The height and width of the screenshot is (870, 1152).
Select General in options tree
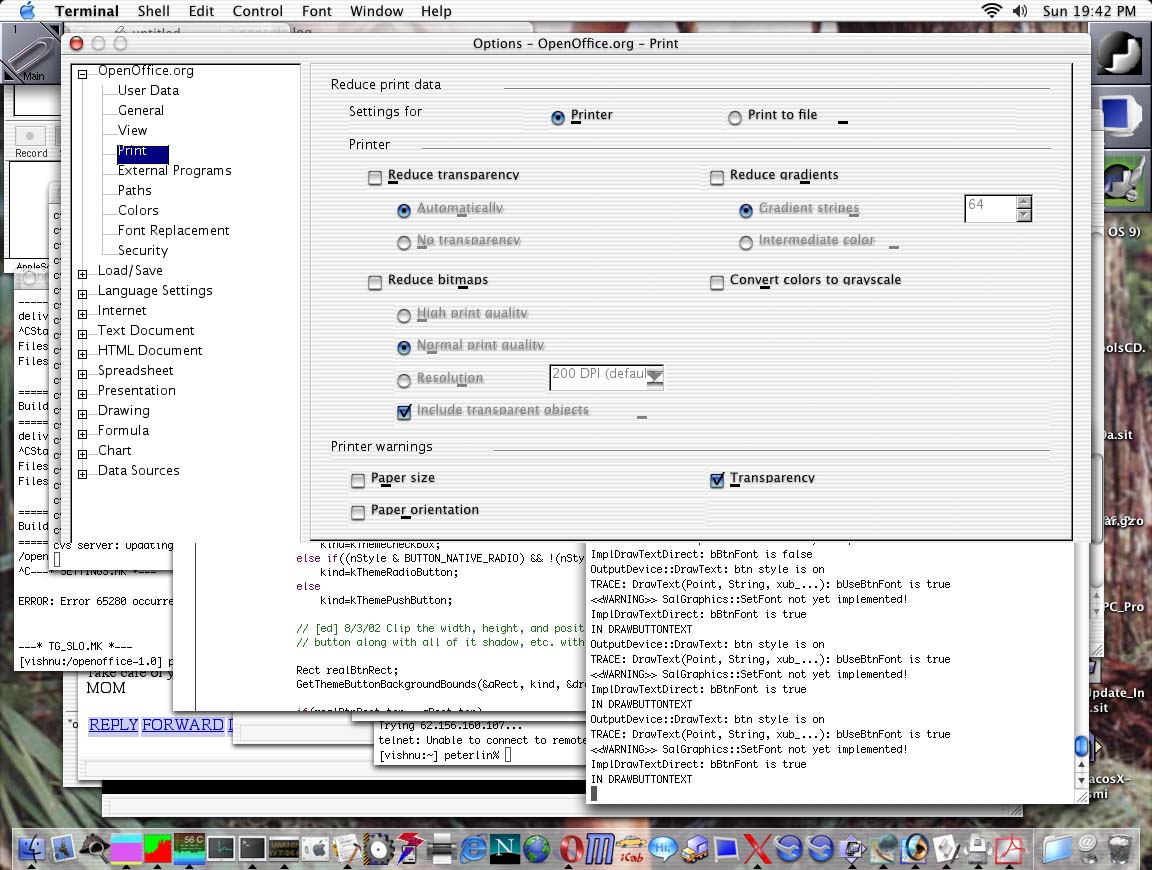tap(141, 110)
